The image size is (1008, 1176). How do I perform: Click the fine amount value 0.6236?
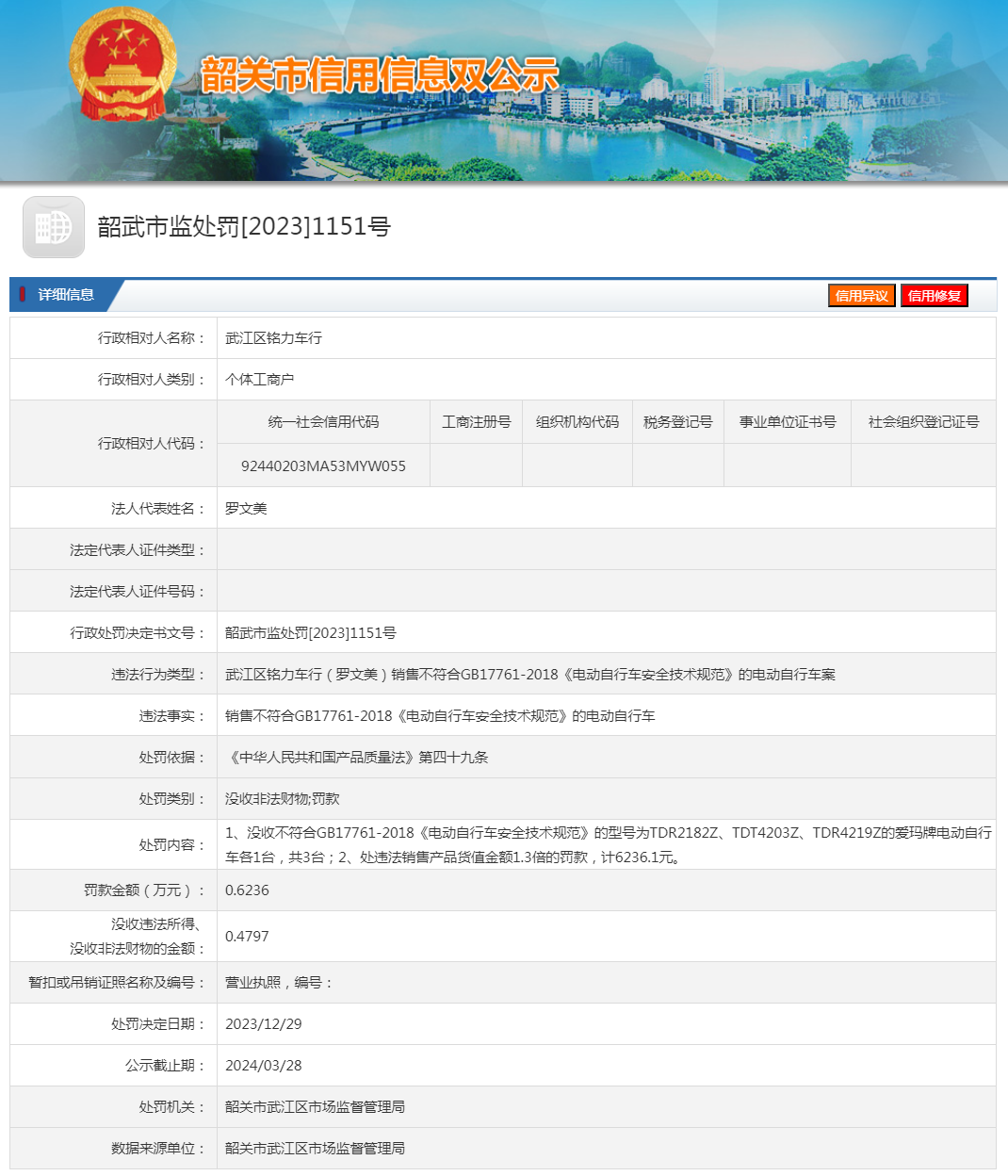point(247,890)
